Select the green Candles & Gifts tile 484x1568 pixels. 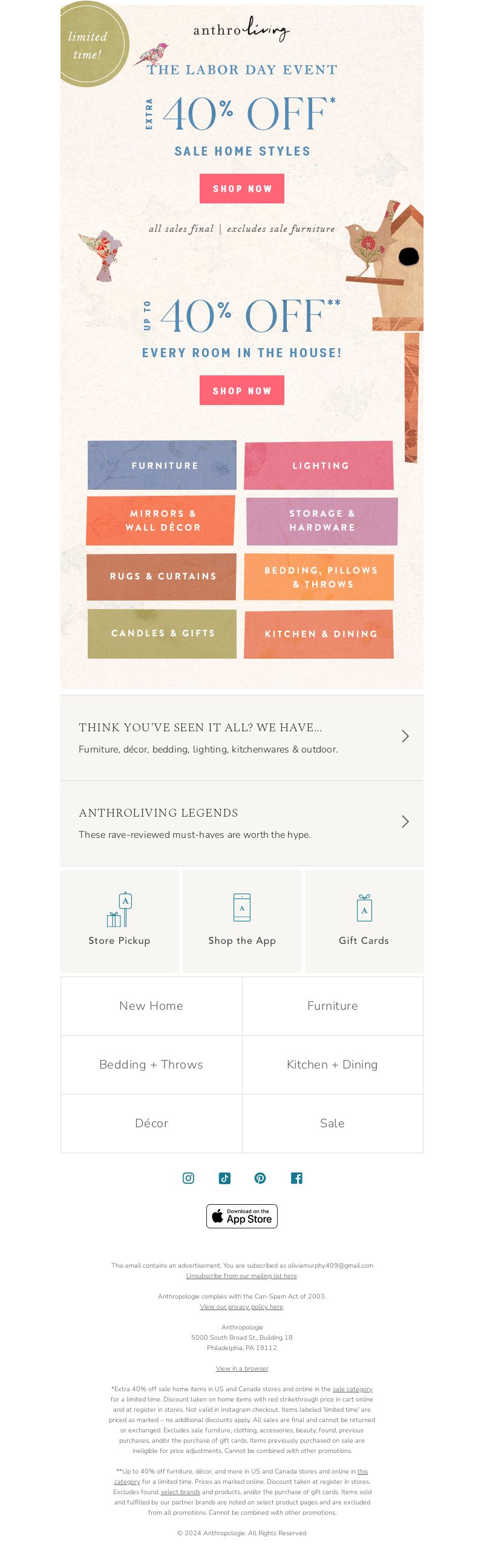coord(162,634)
